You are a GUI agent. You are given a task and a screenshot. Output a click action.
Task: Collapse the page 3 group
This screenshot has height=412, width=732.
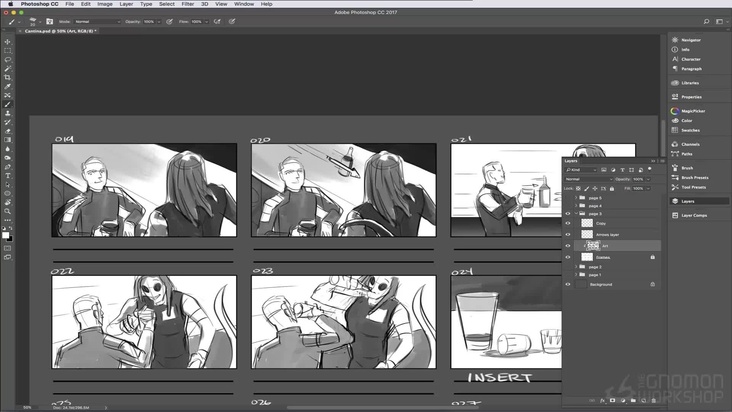(x=576, y=214)
